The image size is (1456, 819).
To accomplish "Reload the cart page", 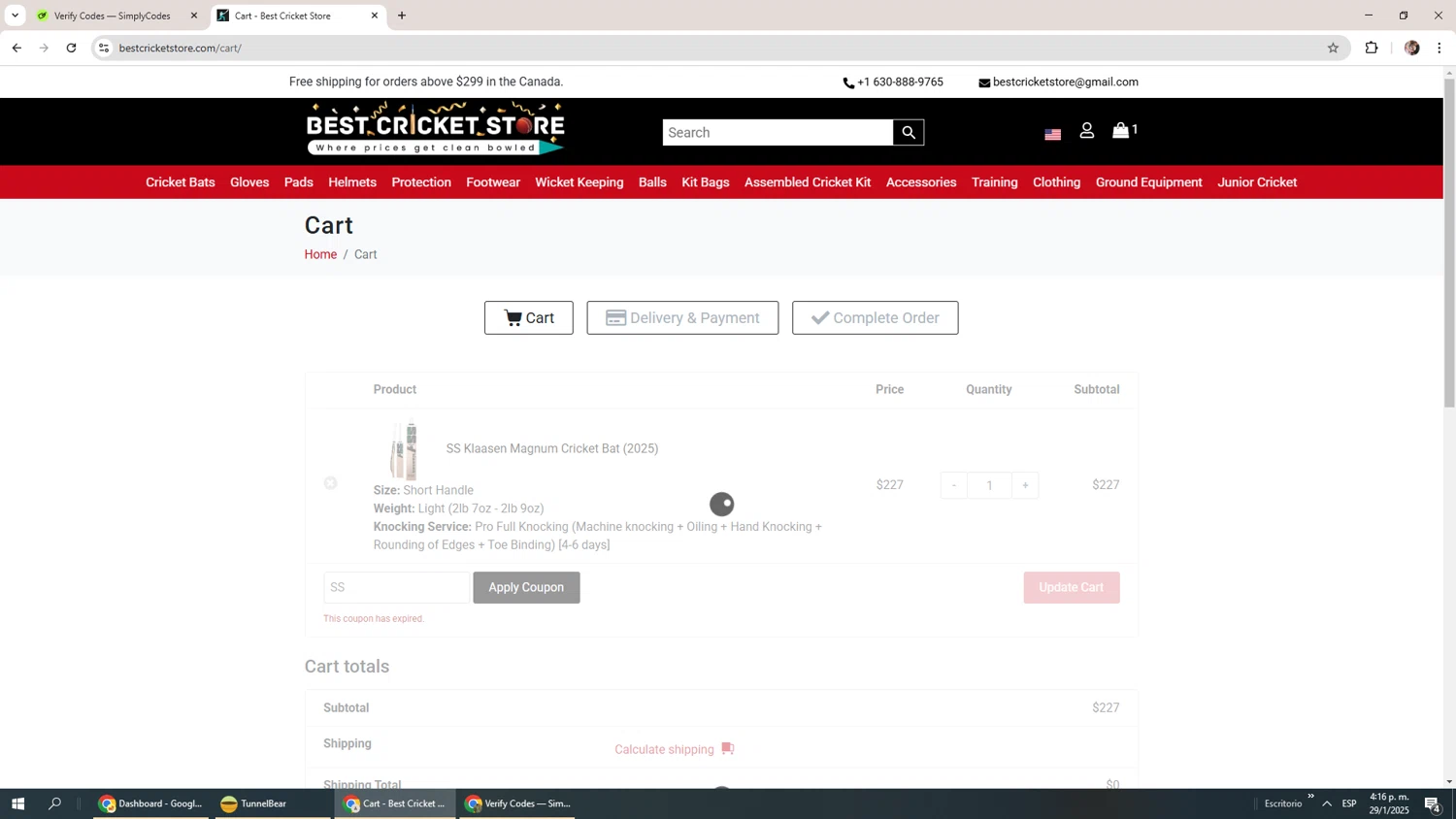I will coord(71,48).
